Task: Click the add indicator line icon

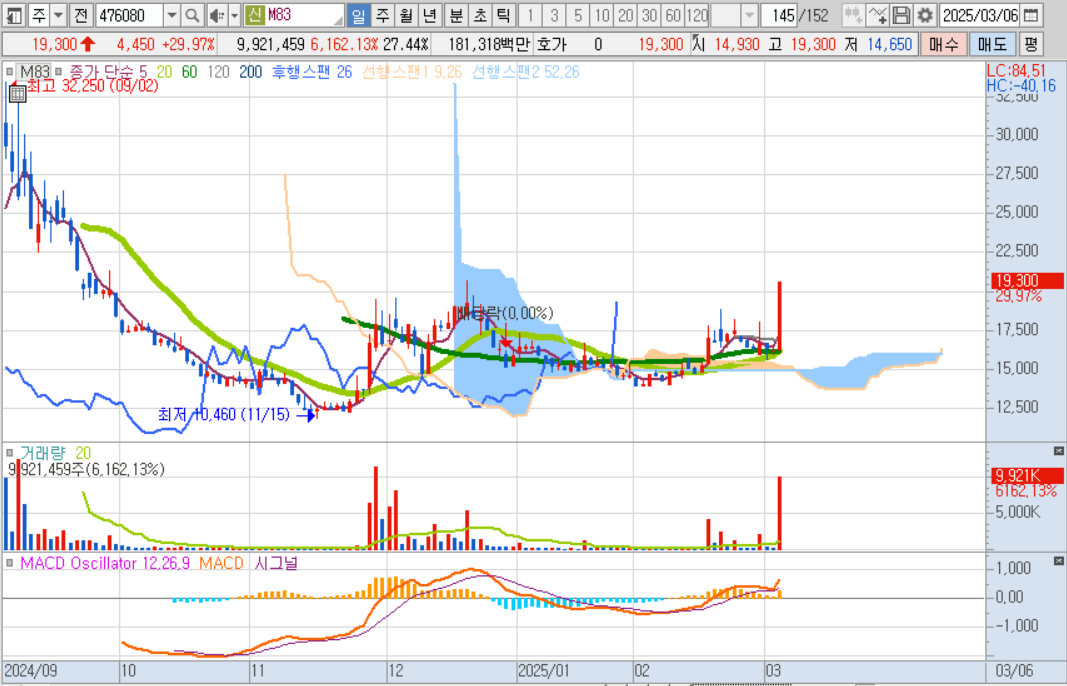Action: pos(877,15)
